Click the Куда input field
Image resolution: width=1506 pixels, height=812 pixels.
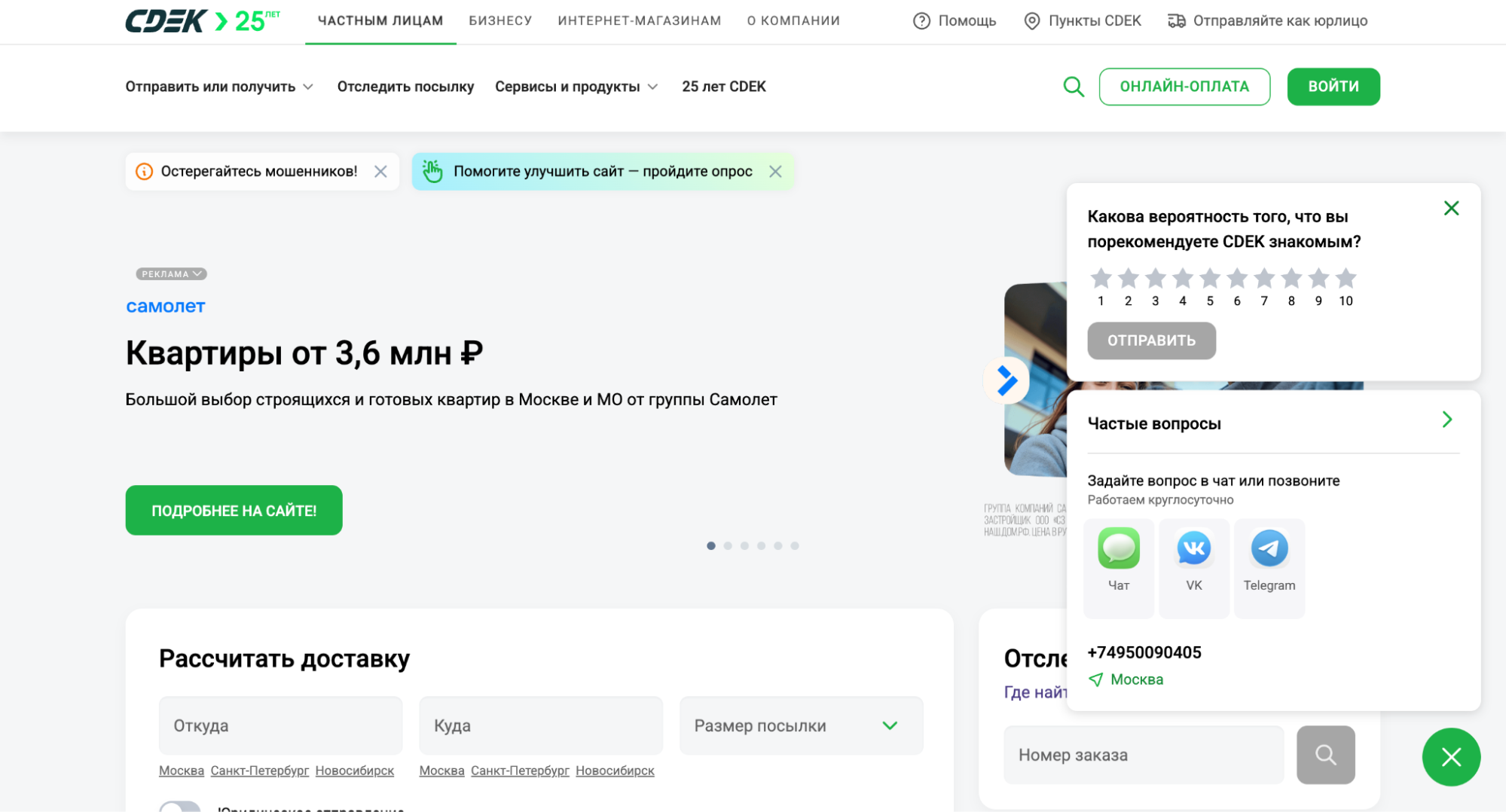(x=541, y=725)
